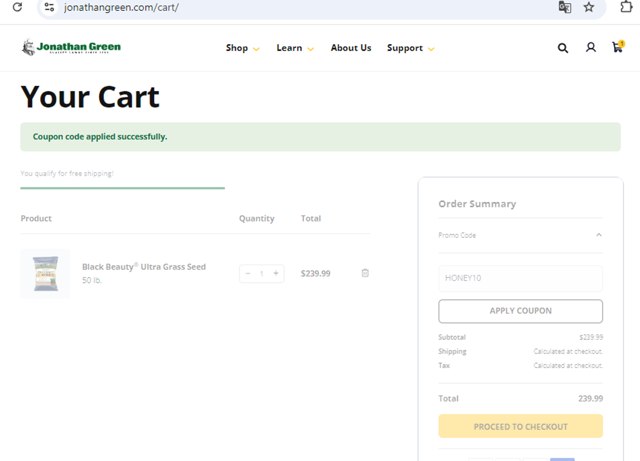Screen dimensions: 640x461
Task: Expand the Support dropdown chevron
Action: (431, 49)
